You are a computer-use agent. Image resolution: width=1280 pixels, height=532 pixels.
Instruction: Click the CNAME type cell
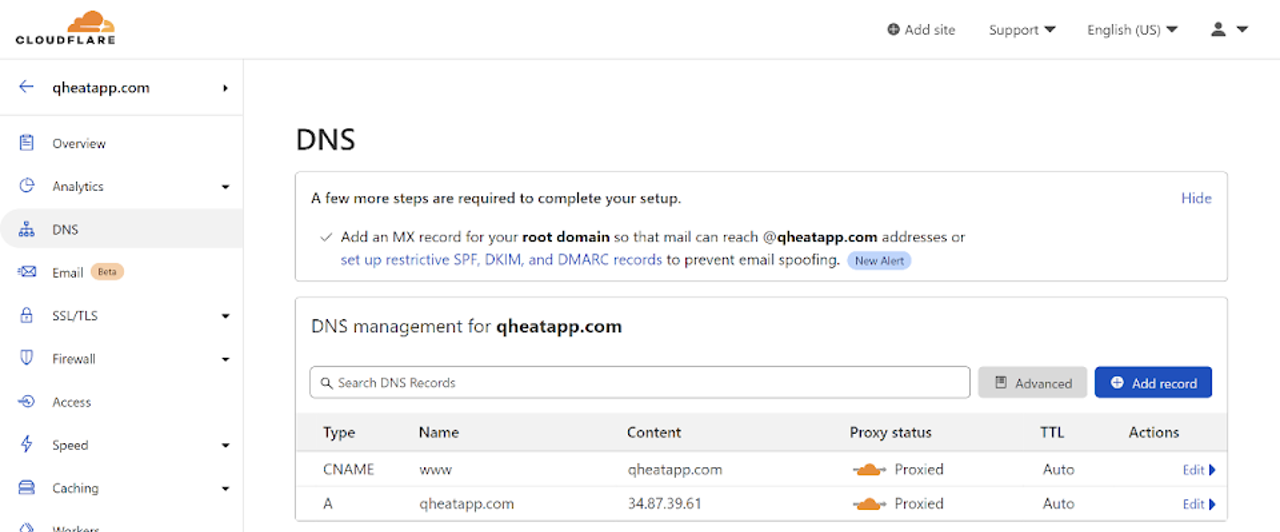(348, 469)
